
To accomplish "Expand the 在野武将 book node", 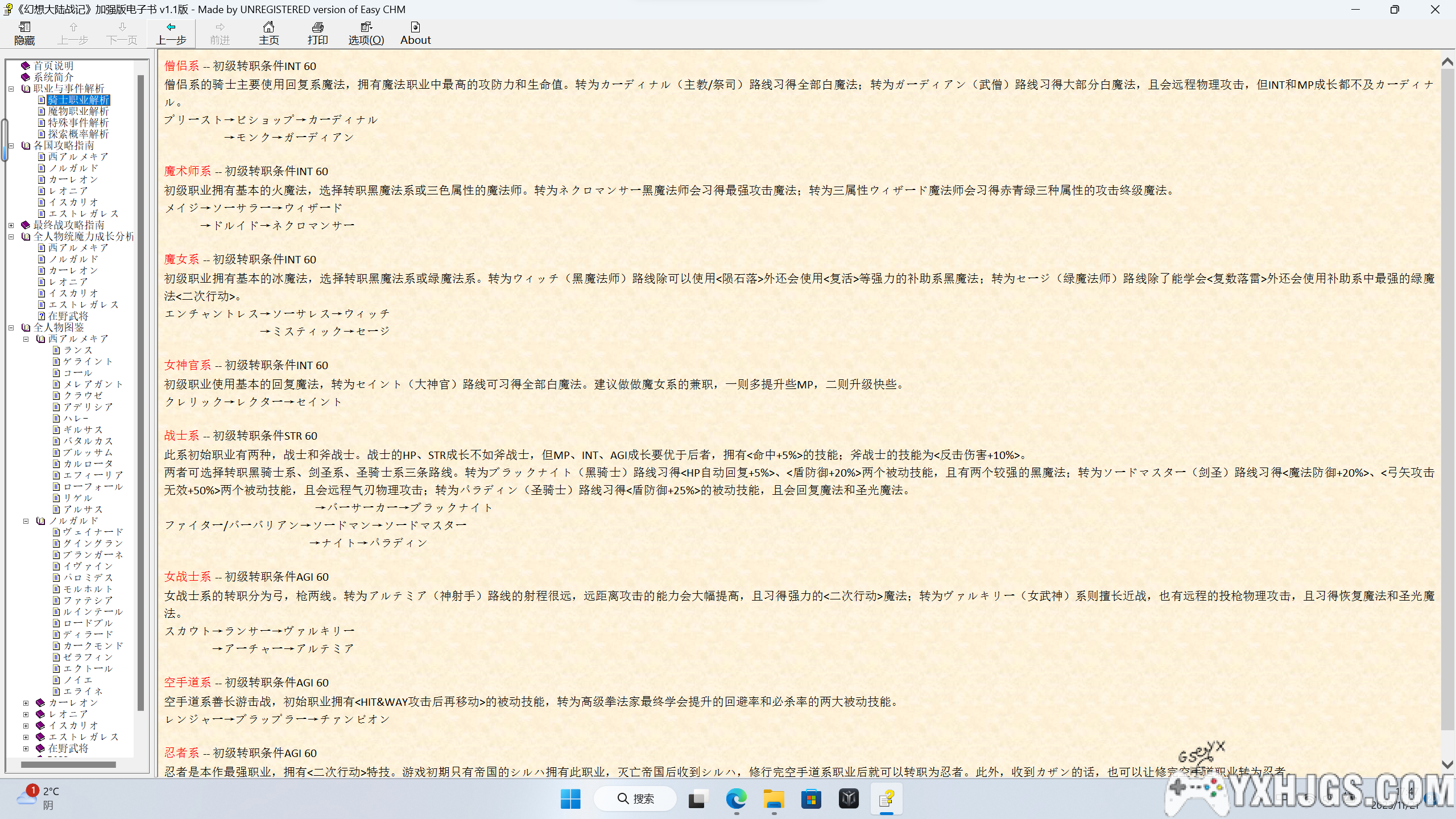I will [26, 748].
